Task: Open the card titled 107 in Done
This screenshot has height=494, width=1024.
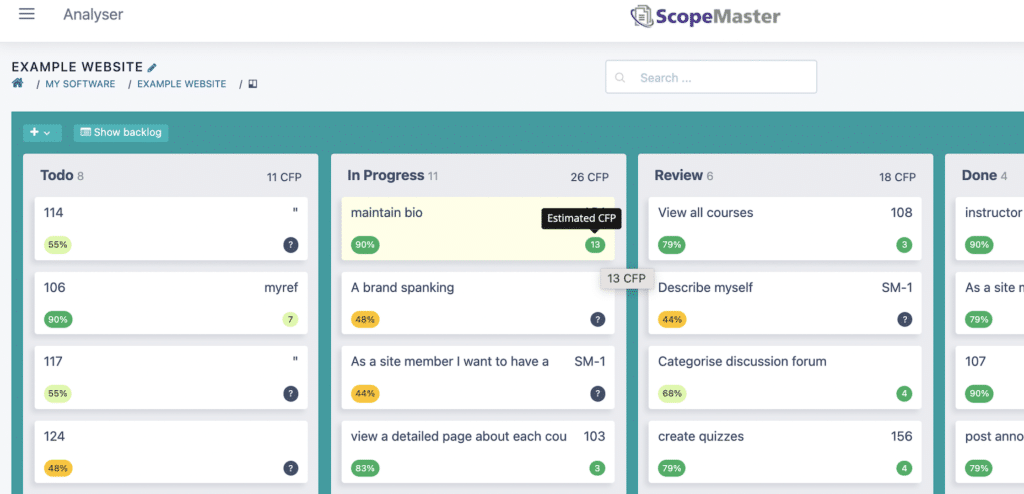Action: [989, 378]
